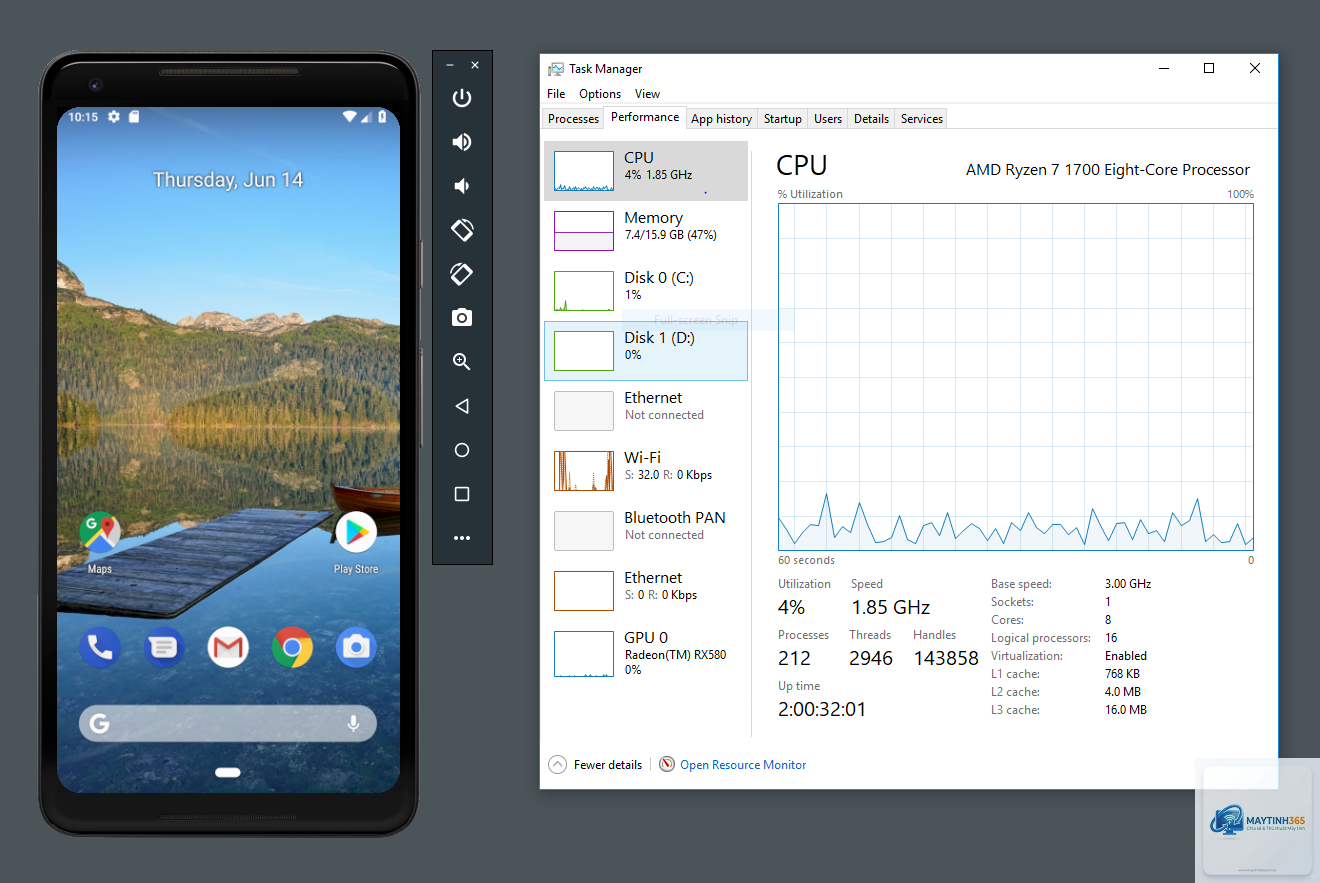
Task: Open the Options menu in Task Manager
Action: pos(600,93)
